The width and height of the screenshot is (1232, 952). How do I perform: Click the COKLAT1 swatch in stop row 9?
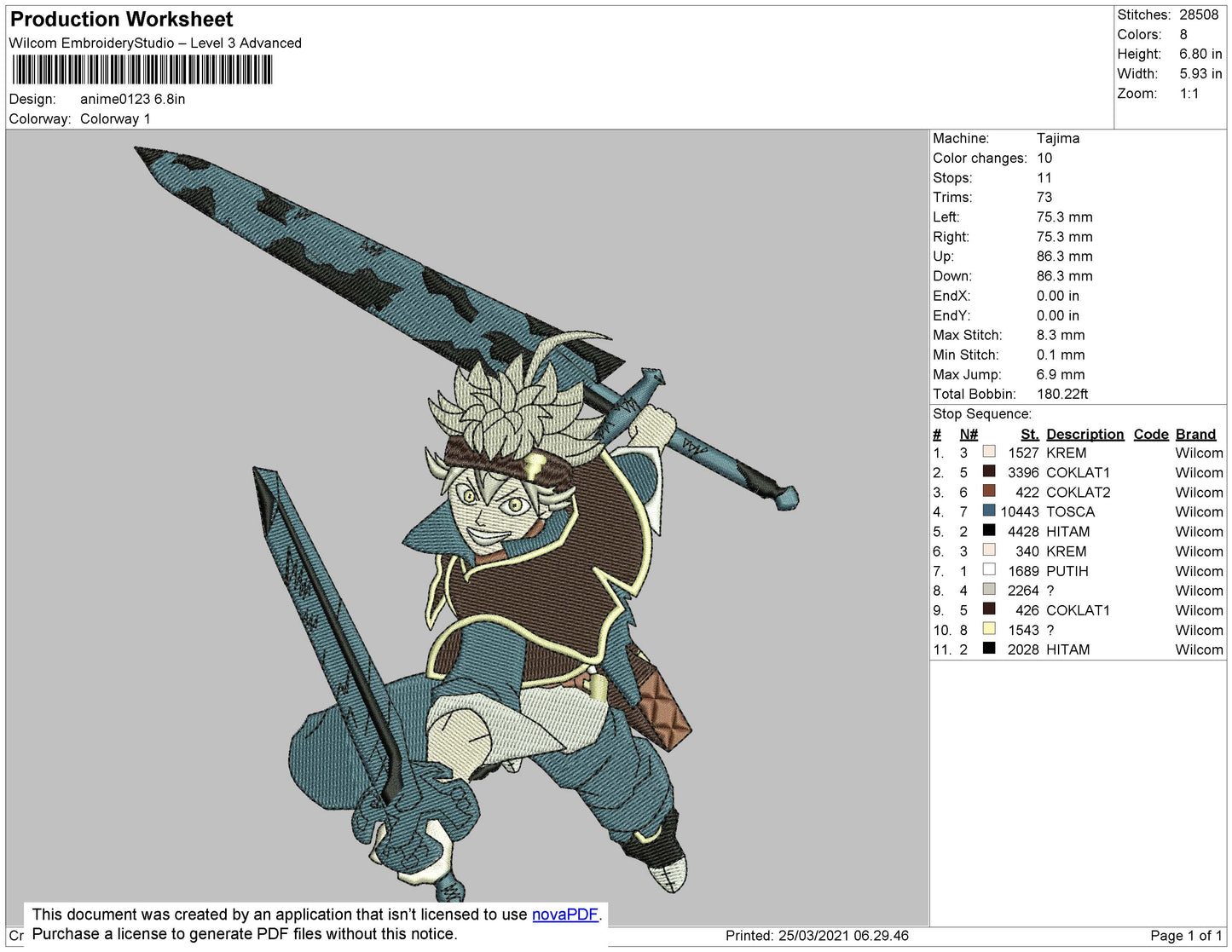click(989, 609)
